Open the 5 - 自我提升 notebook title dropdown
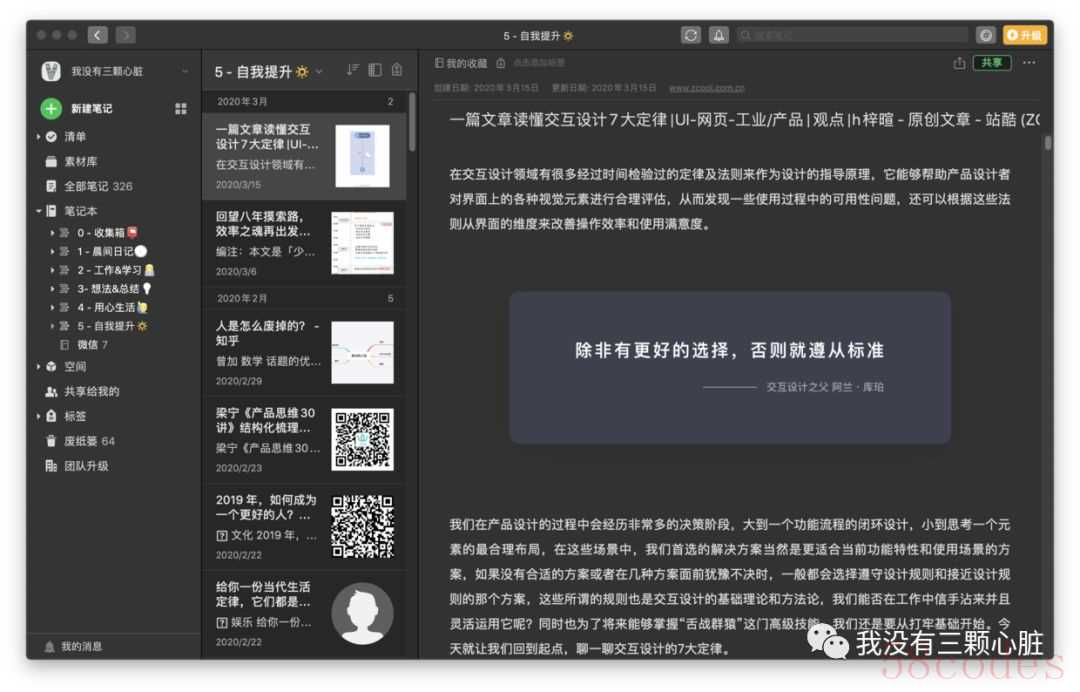 click(320, 71)
